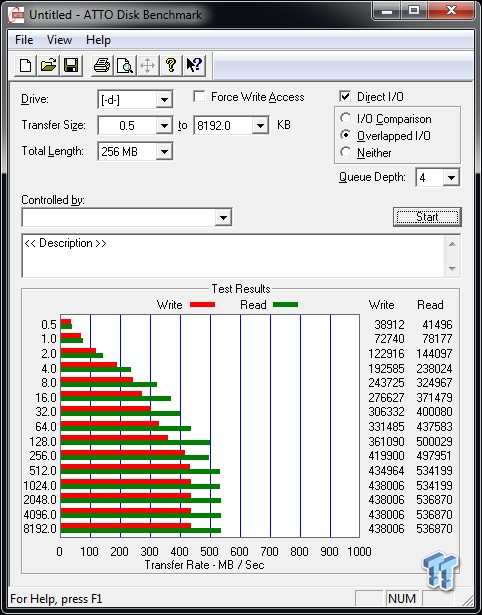
Task: Open the Drive dropdown showing [-d-]
Action: [x=164, y=100]
